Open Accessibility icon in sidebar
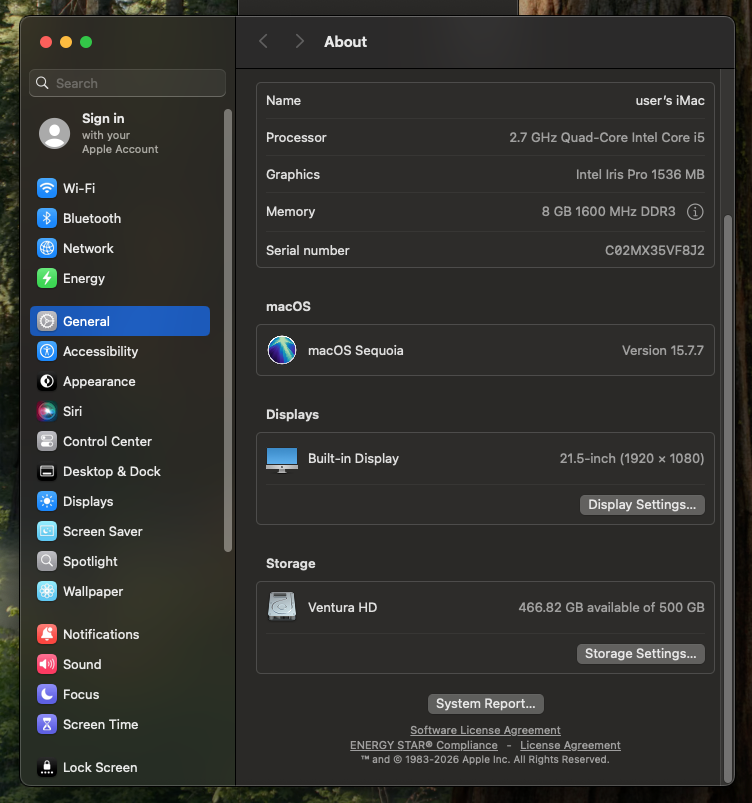 tap(47, 351)
